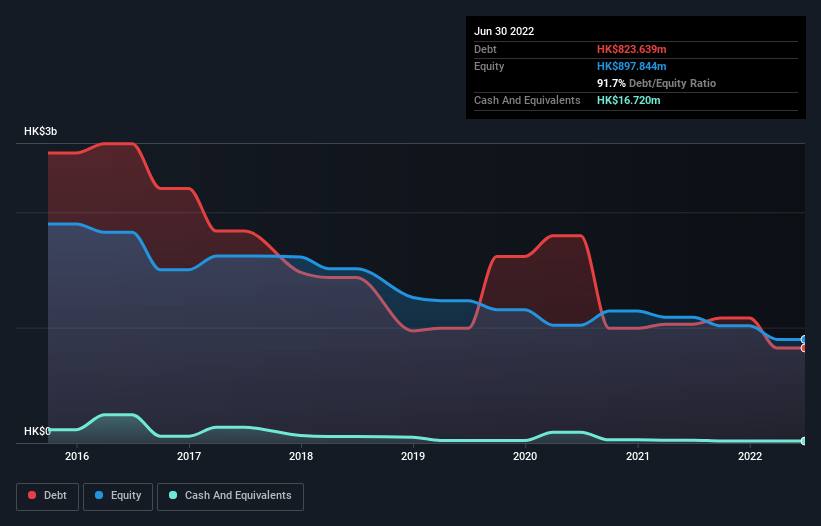The image size is (821, 526).
Task: Click the blue dot in Equity legend
Action: coord(99,495)
